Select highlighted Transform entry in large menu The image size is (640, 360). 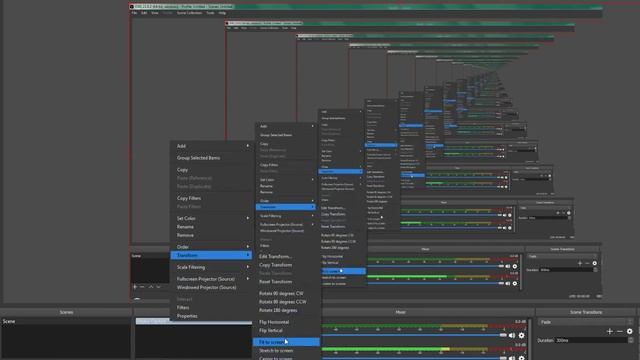(211, 255)
